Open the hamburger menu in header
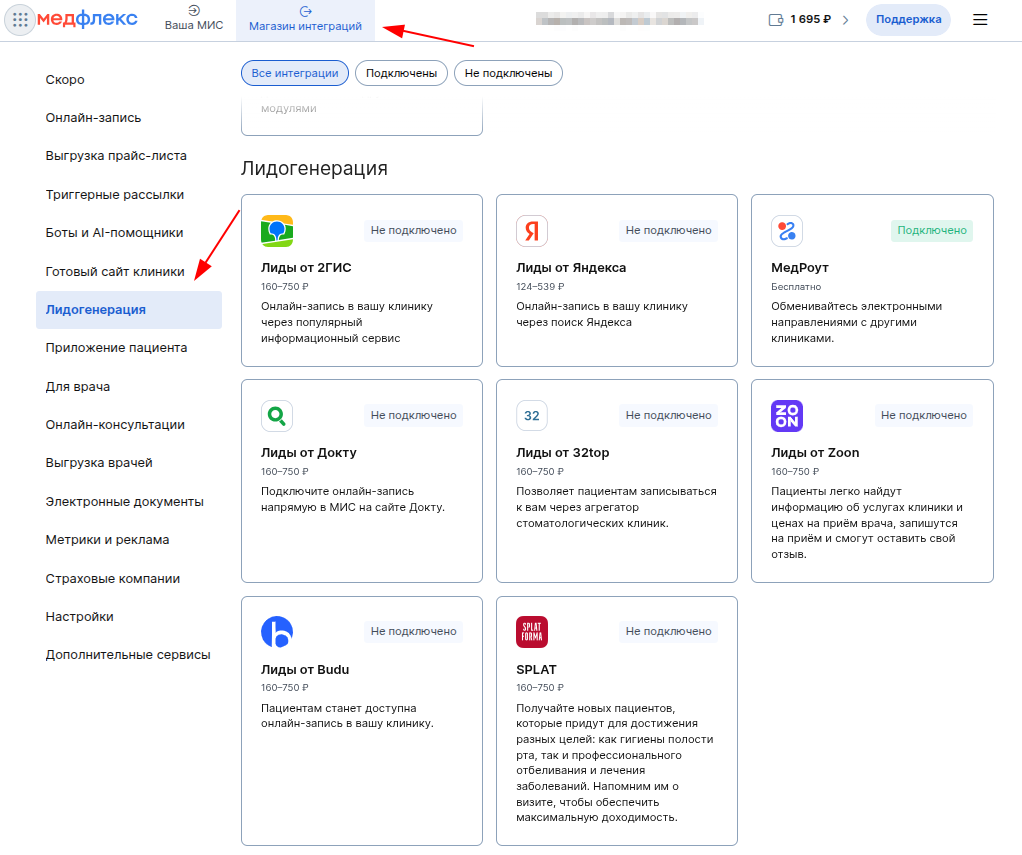This screenshot has width=1022, height=855. point(980,20)
